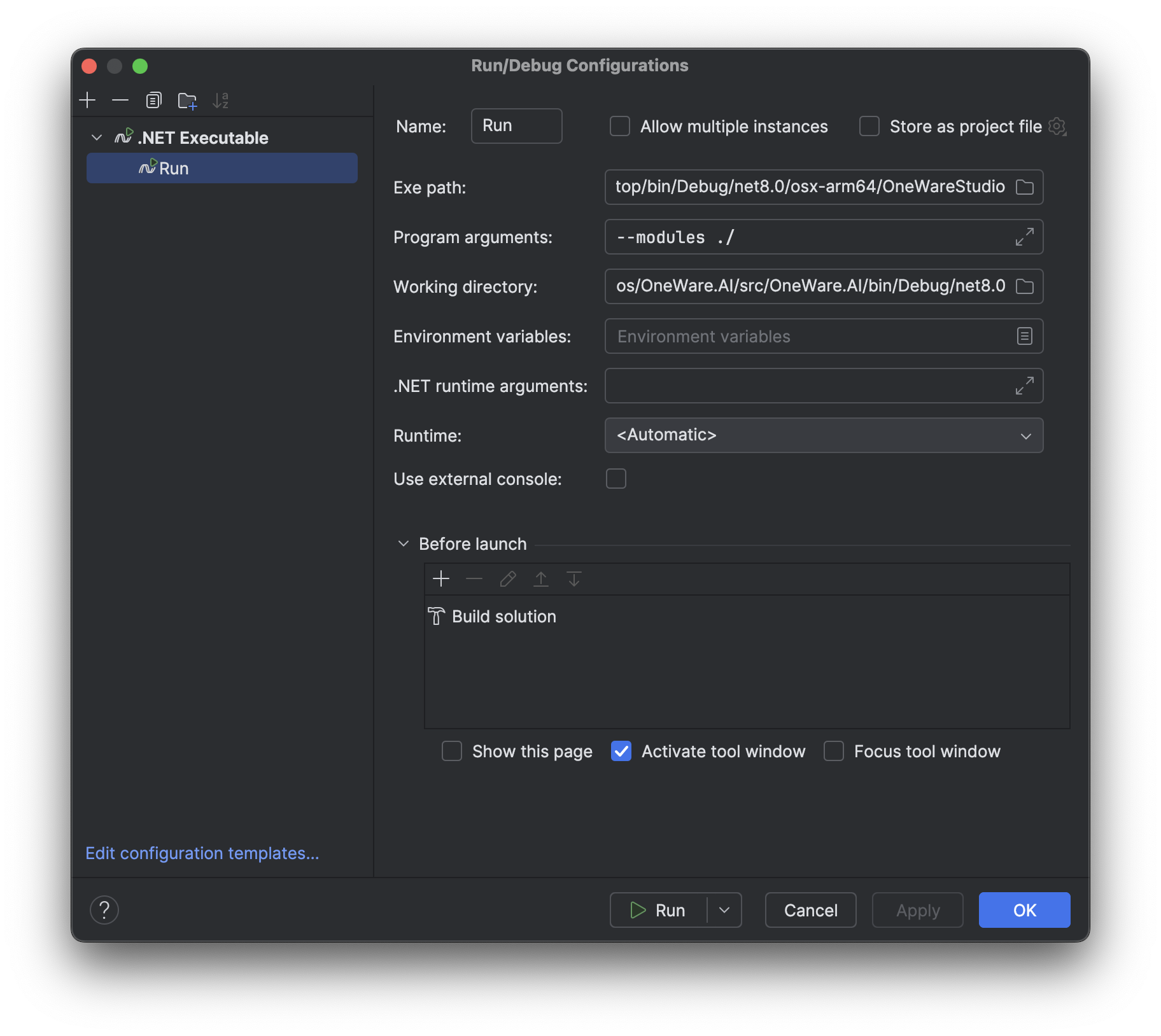Image resolution: width=1161 pixels, height=1036 pixels.
Task: Collapse the Before launch section
Action: (x=403, y=544)
